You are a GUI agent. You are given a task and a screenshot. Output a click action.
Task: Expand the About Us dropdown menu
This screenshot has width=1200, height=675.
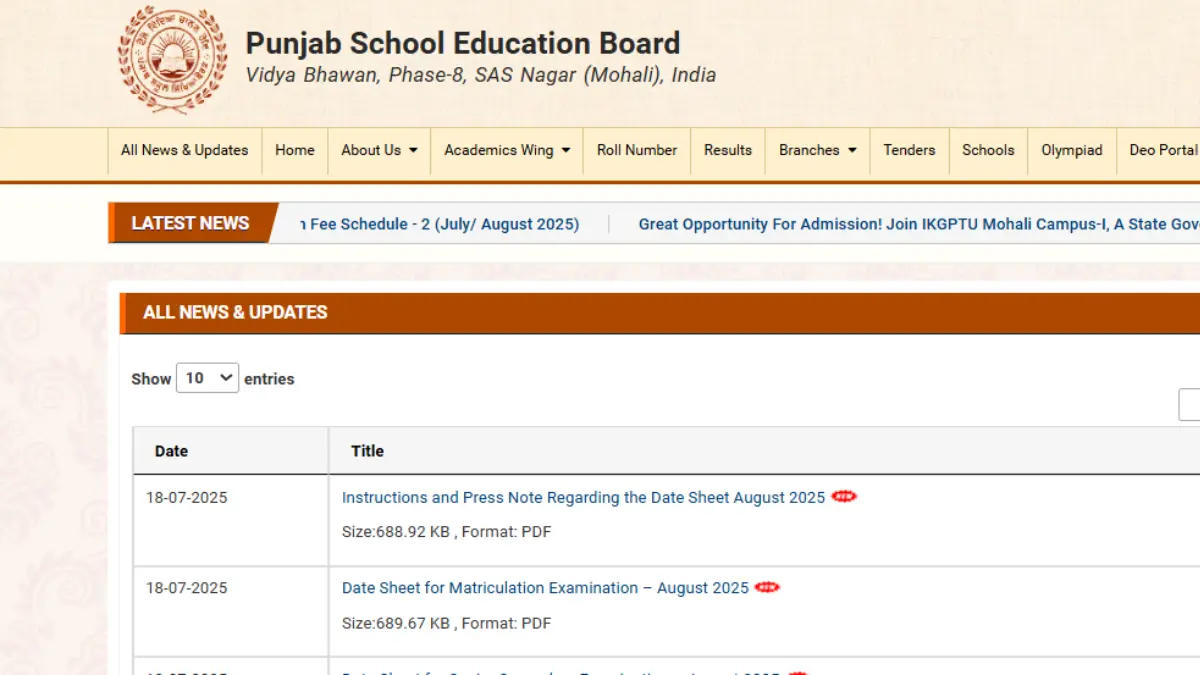(x=379, y=150)
